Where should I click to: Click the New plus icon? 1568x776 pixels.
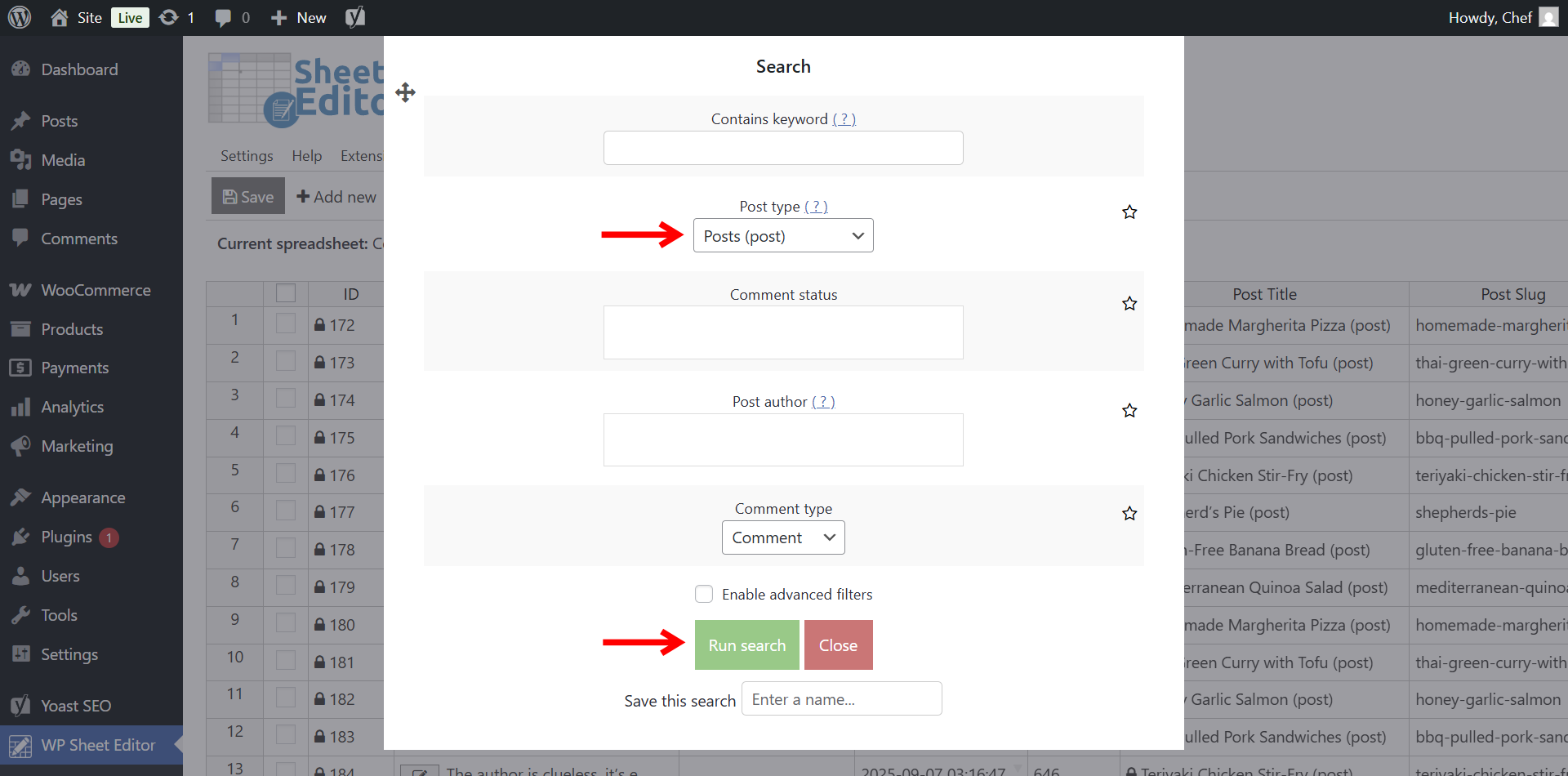(278, 18)
